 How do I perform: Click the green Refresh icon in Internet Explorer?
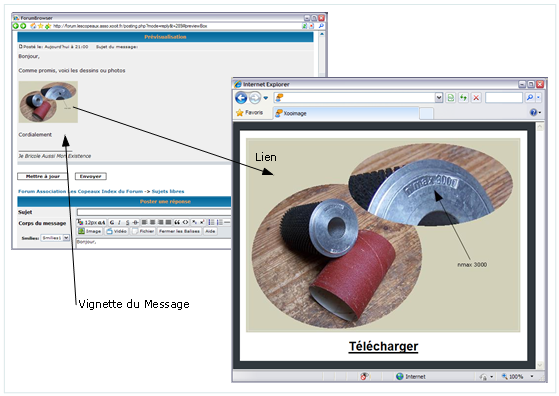pyautogui.click(x=463, y=97)
